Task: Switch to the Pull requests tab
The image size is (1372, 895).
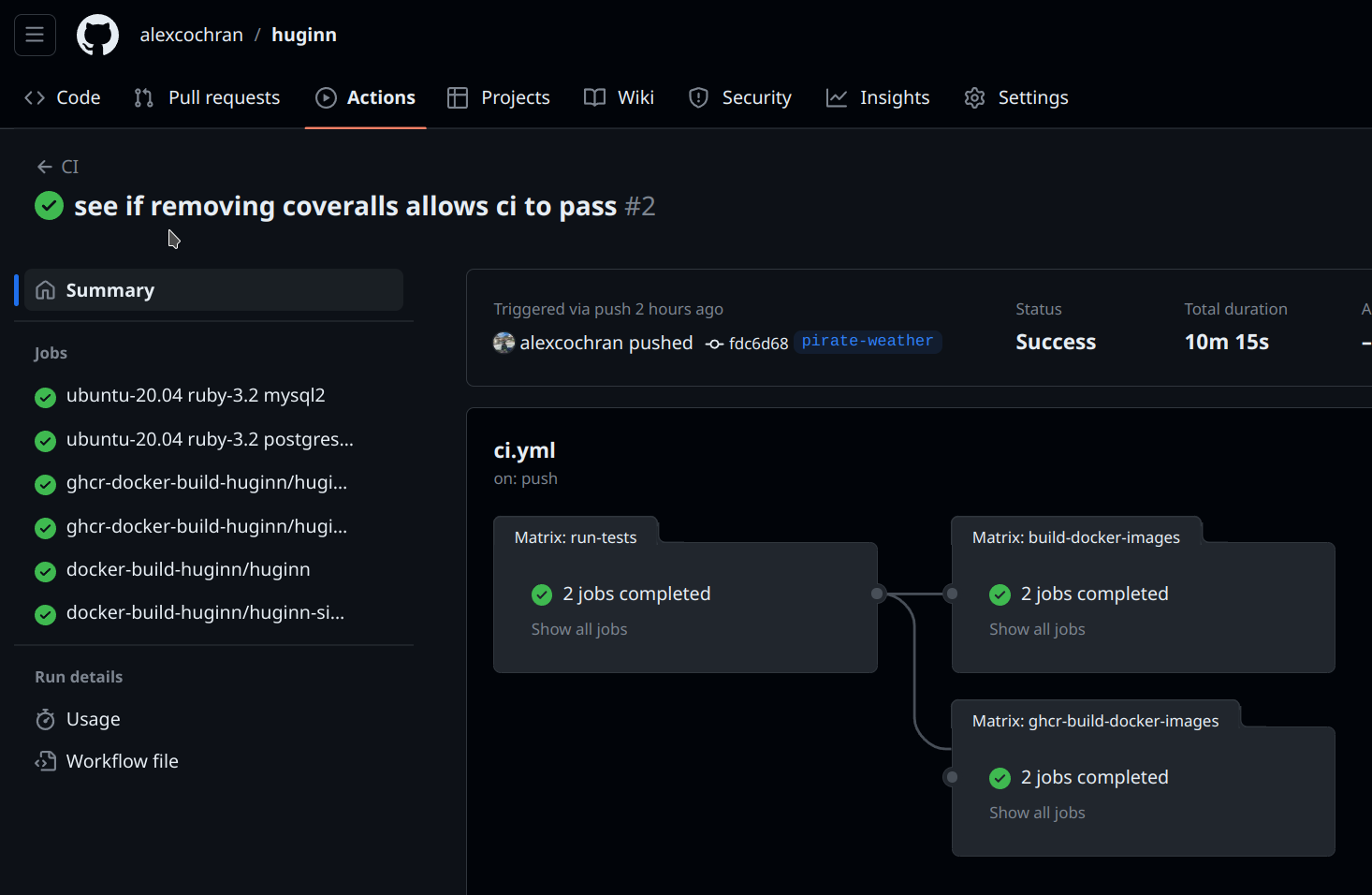Action: click(x=207, y=97)
